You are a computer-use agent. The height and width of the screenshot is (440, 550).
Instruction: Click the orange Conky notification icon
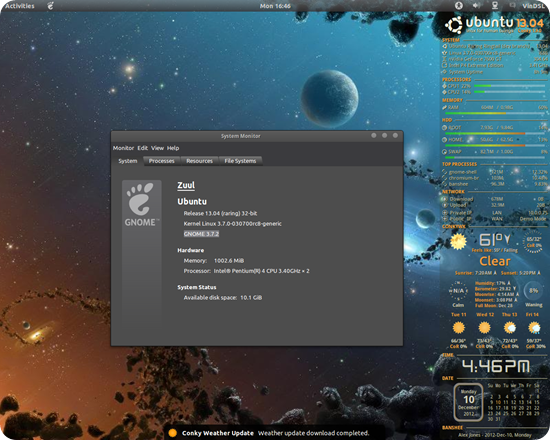click(173, 433)
